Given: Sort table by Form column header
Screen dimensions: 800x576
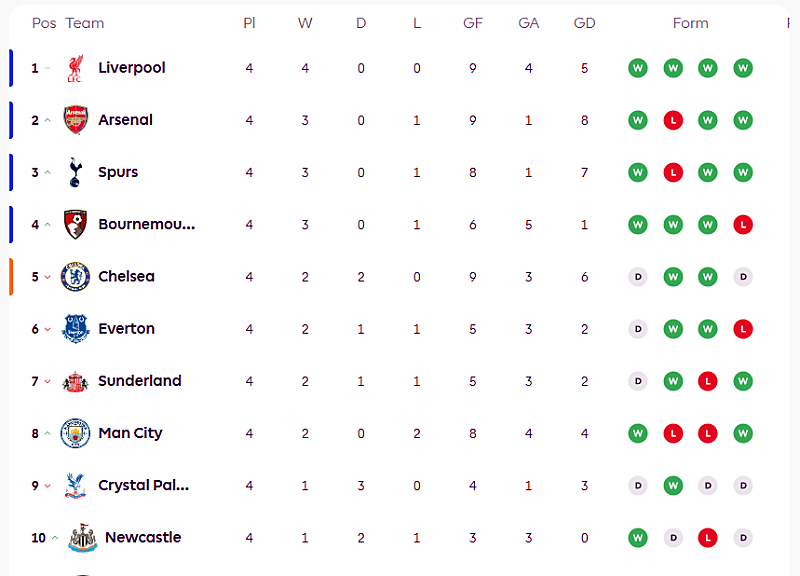Looking at the screenshot, I should pyautogui.click(x=690, y=23).
